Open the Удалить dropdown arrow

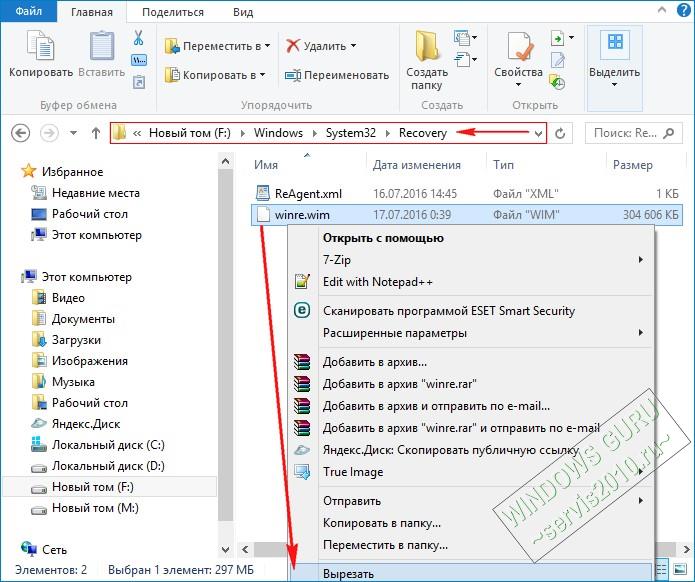click(x=353, y=46)
